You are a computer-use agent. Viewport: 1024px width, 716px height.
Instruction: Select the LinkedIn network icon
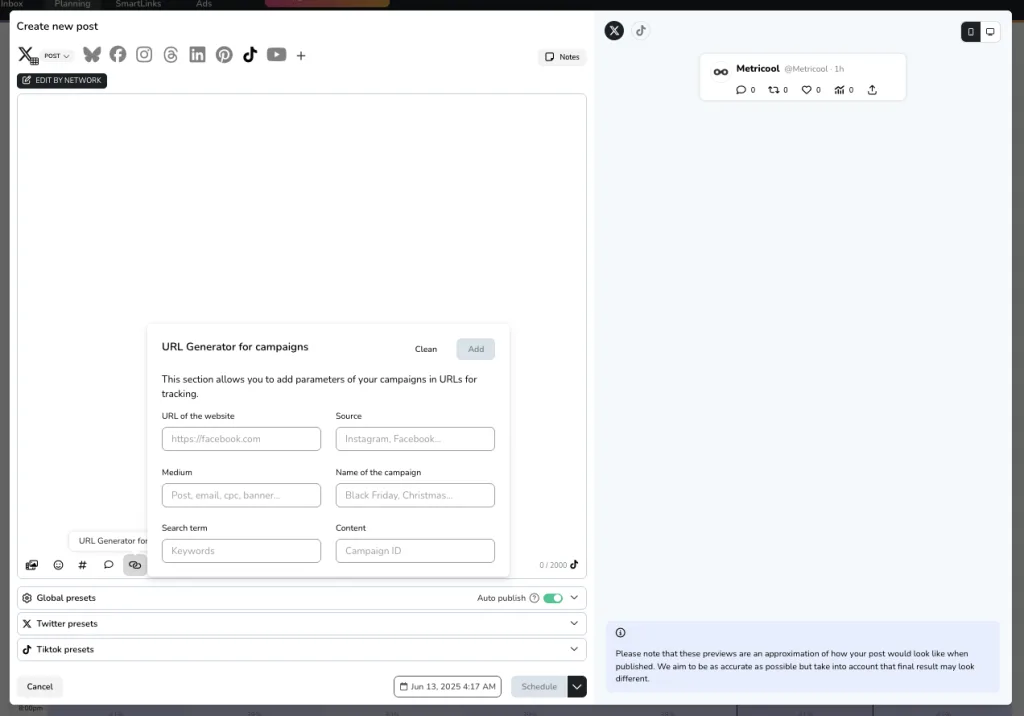[197, 55]
